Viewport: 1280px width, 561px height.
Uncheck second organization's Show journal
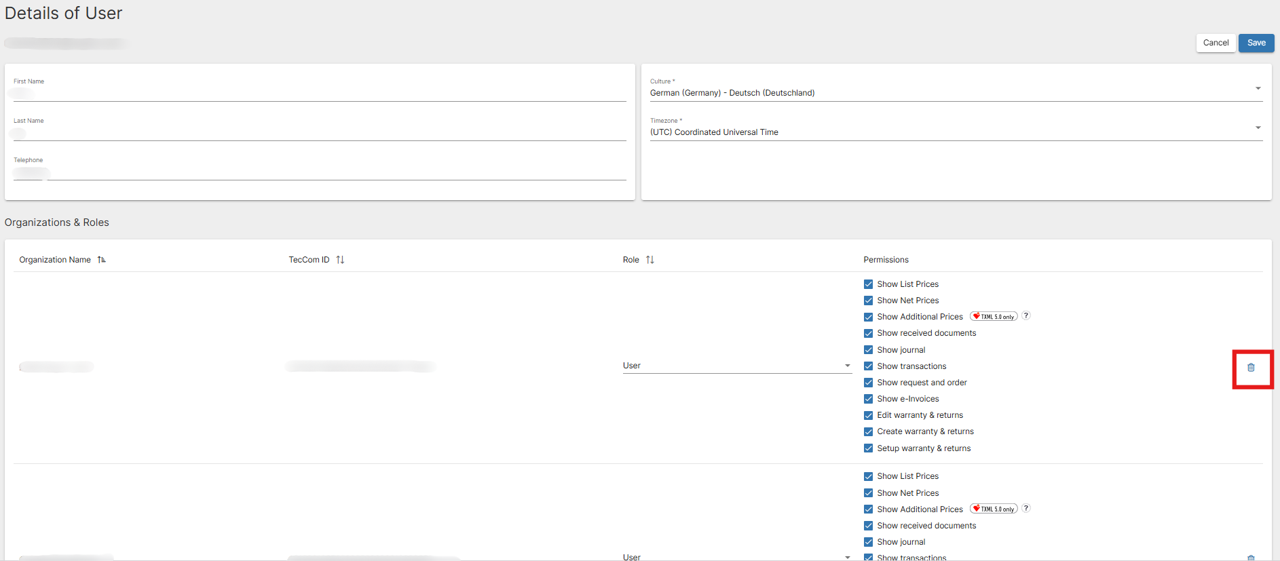[868, 542]
